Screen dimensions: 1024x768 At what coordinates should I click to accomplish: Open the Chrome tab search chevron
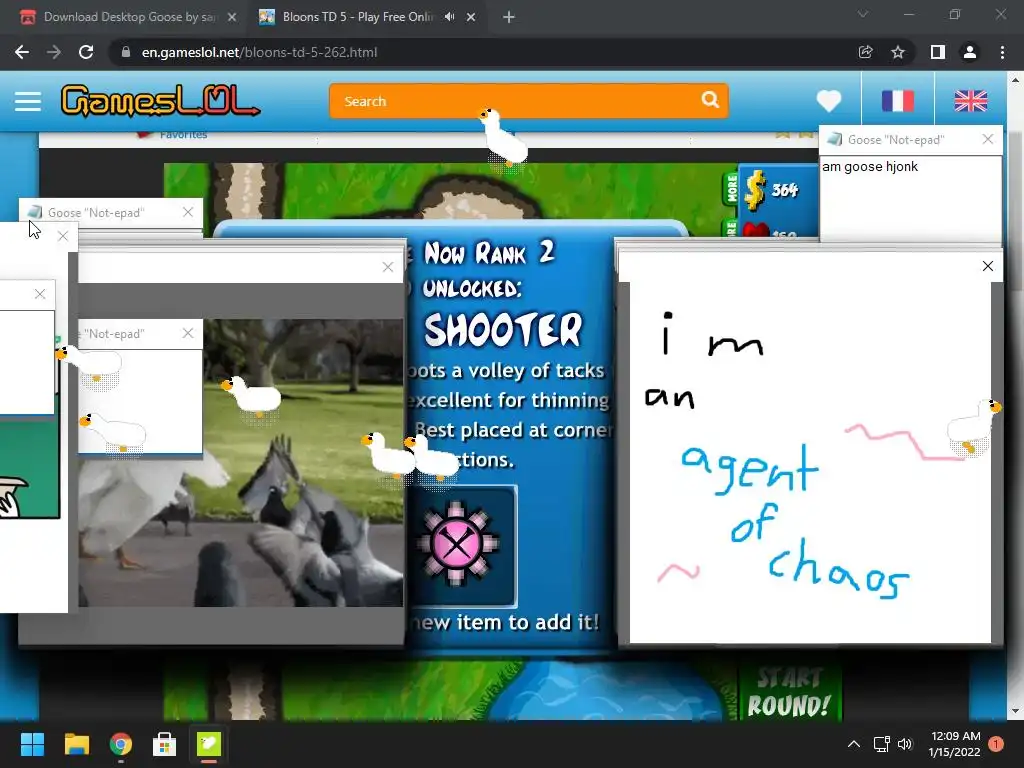(x=863, y=14)
